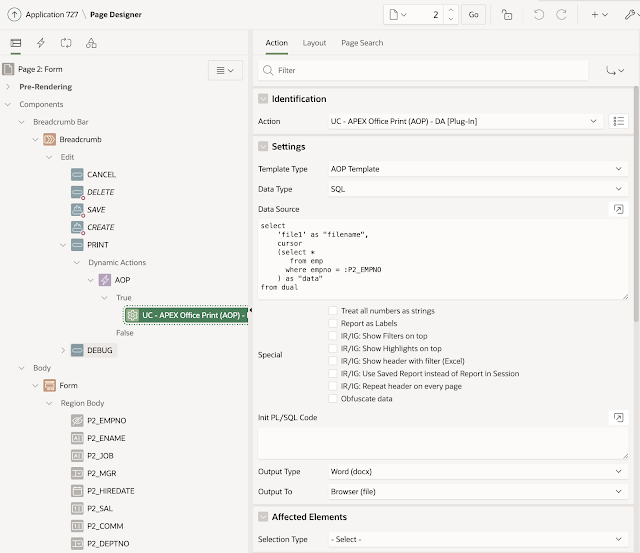Collapse the Affected Elements section

[x=263, y=517]
